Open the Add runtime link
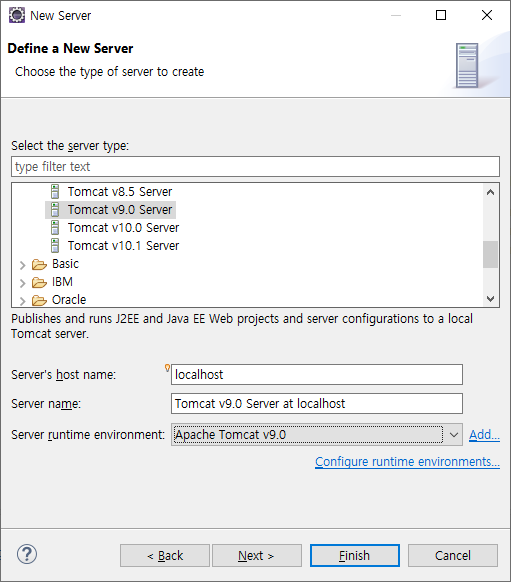This screenshot has height=582, width=511. [484, 435]
